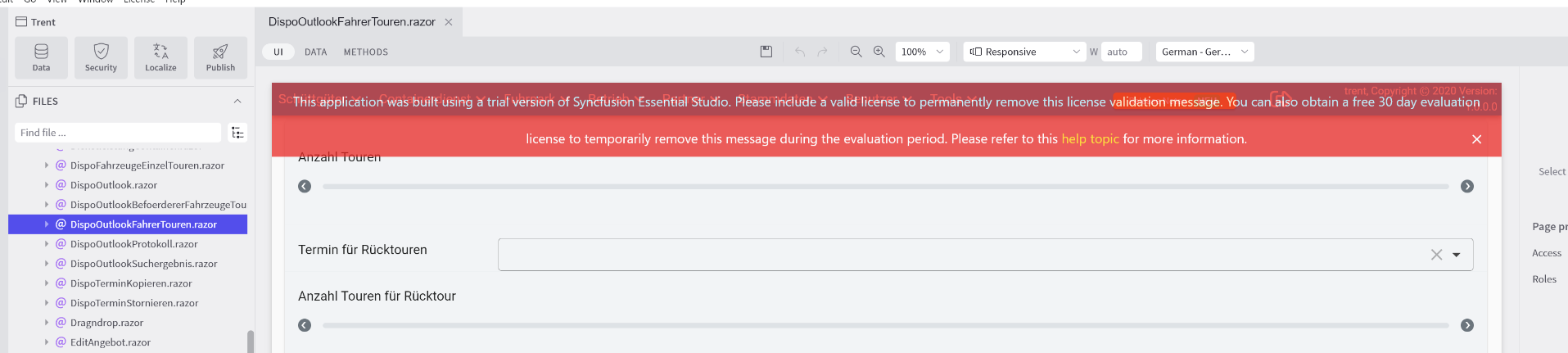Click the Find file search field
The width and height of the screenshot is (1568, 353).
point(118,133)
